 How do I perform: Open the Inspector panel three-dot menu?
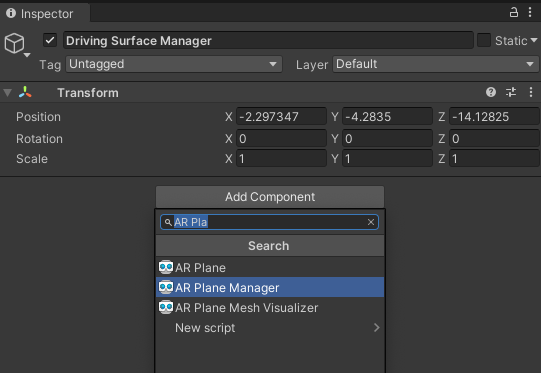click(x=530, y=12)
